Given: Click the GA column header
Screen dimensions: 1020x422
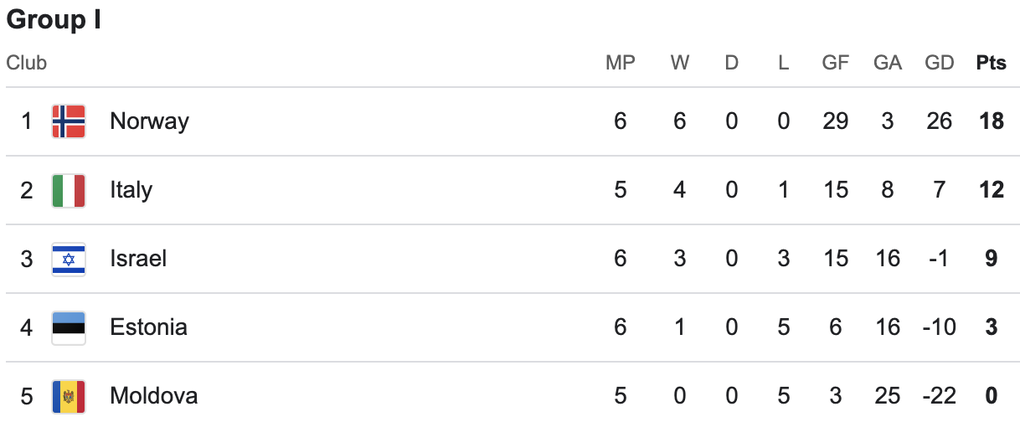Looking at the screenshot, I should click(887, 63).
